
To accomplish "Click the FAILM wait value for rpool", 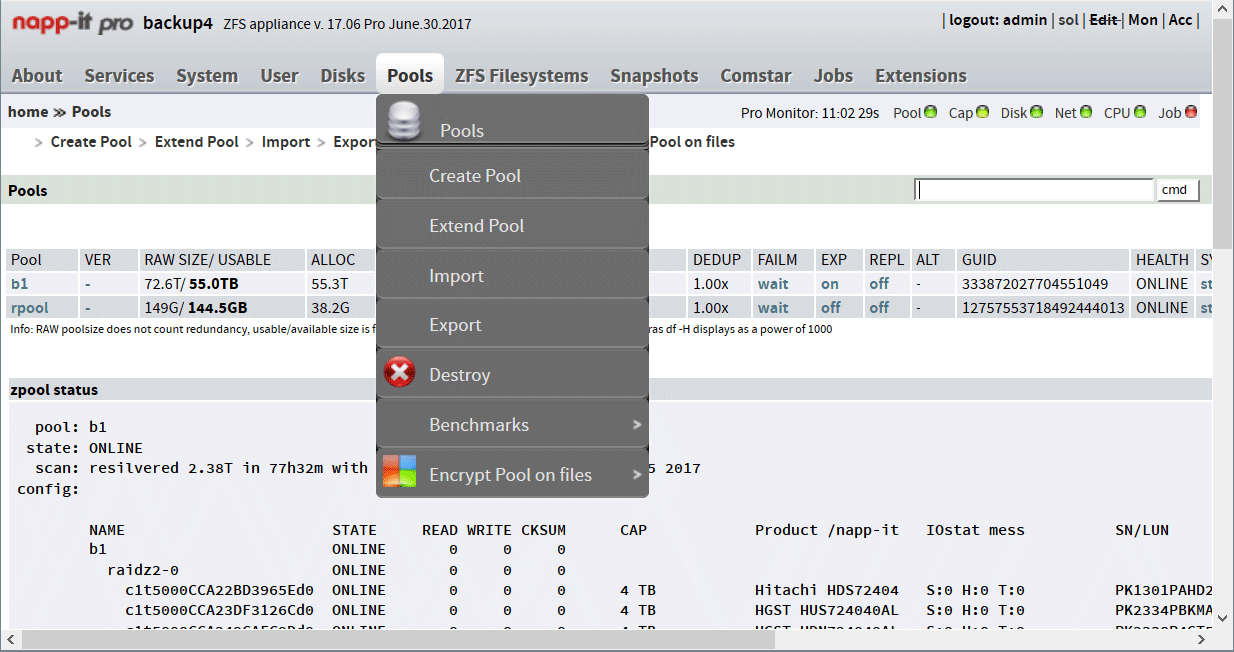I will 773,308.
